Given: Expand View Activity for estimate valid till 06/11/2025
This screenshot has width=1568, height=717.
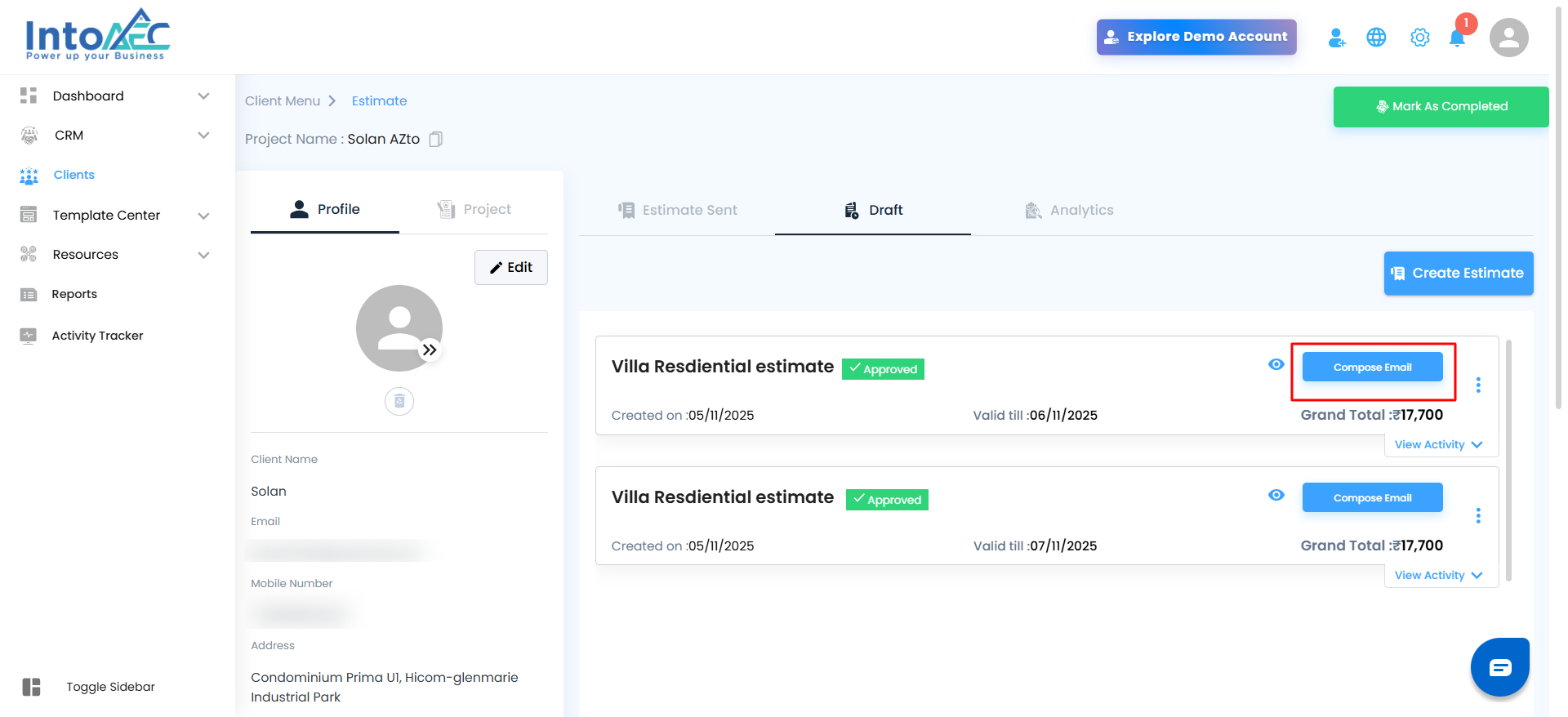Looking at the screenshot, I should [1439, 445].
